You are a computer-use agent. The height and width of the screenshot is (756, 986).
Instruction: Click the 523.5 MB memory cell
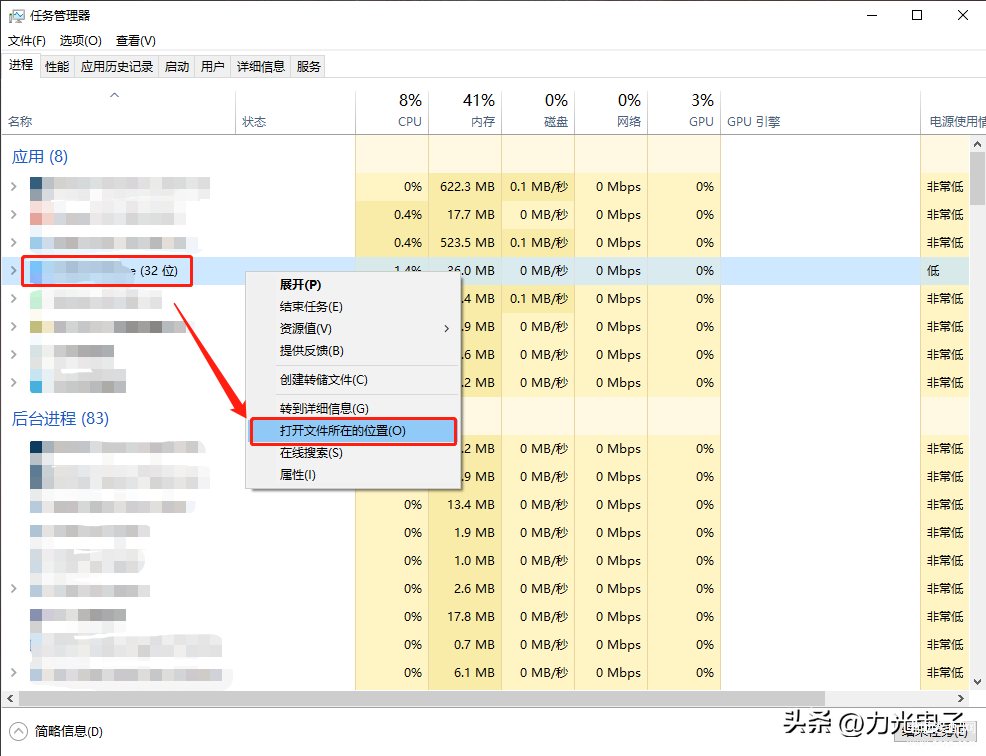point(467,243)
